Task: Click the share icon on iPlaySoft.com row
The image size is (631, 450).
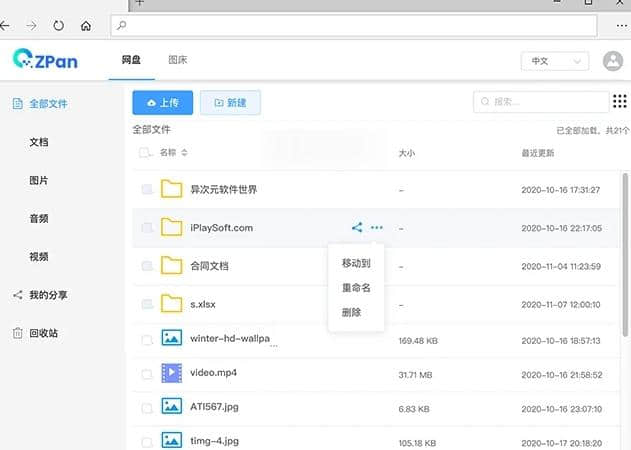Action: pos(357,228)
